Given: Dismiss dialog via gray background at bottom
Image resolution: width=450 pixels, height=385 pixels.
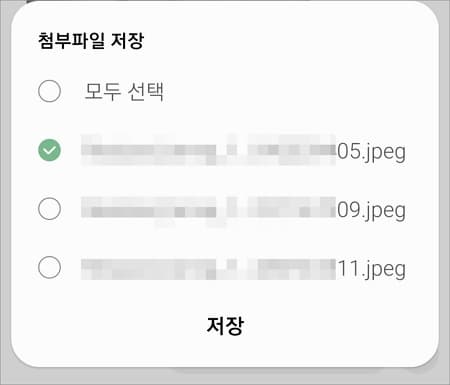Looking at the screenshot, I should tap(225, 377).
